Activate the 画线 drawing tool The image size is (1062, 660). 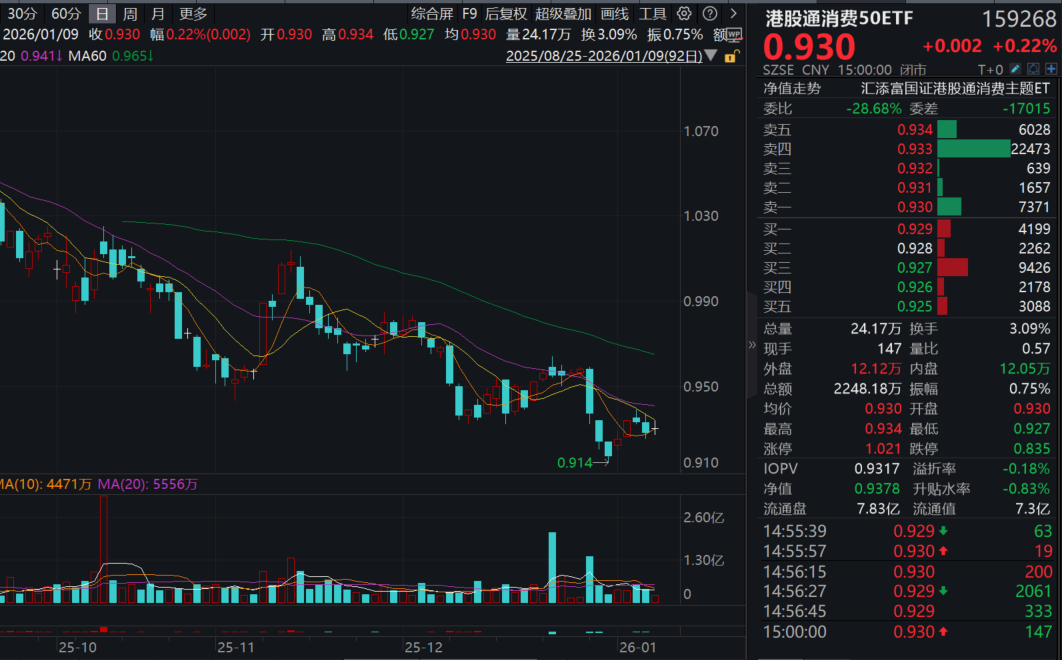pos(614,14)
